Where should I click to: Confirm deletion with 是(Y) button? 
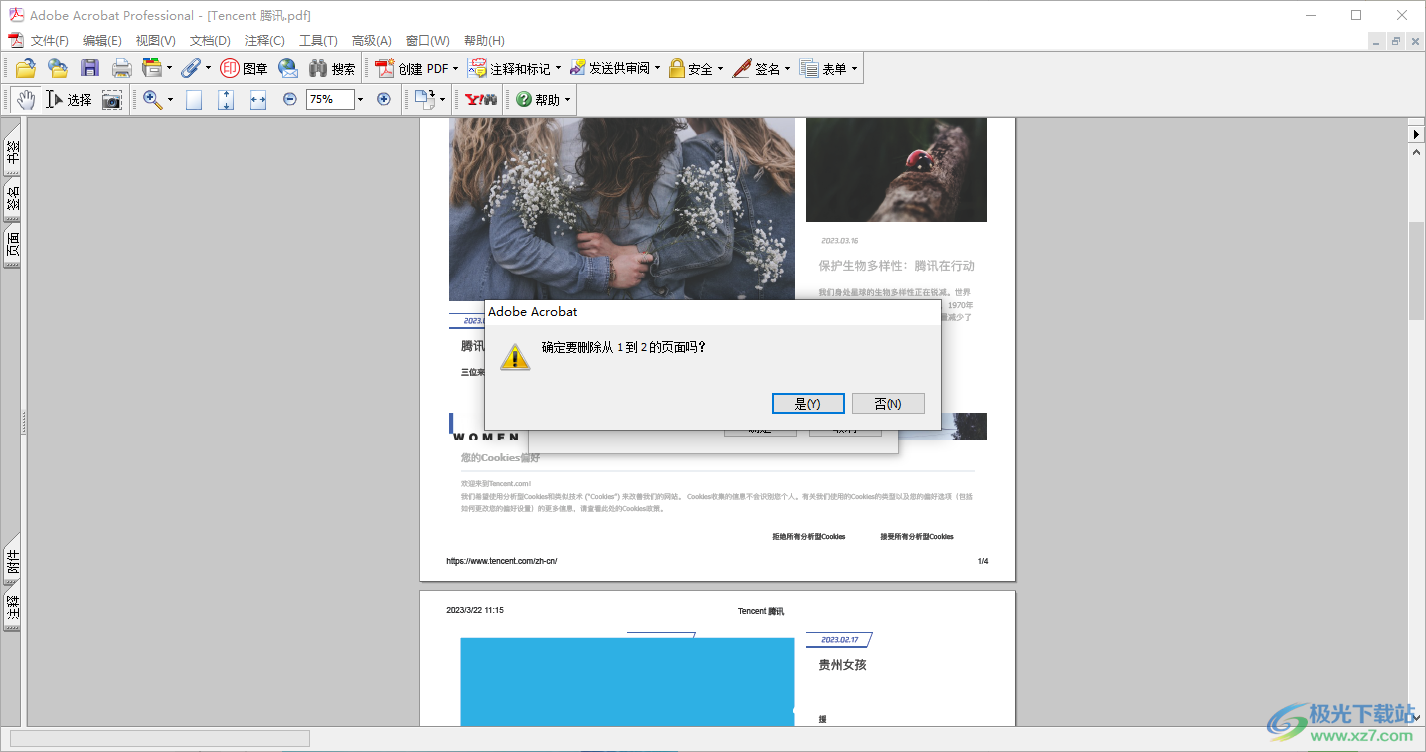[x=808, y=403]
